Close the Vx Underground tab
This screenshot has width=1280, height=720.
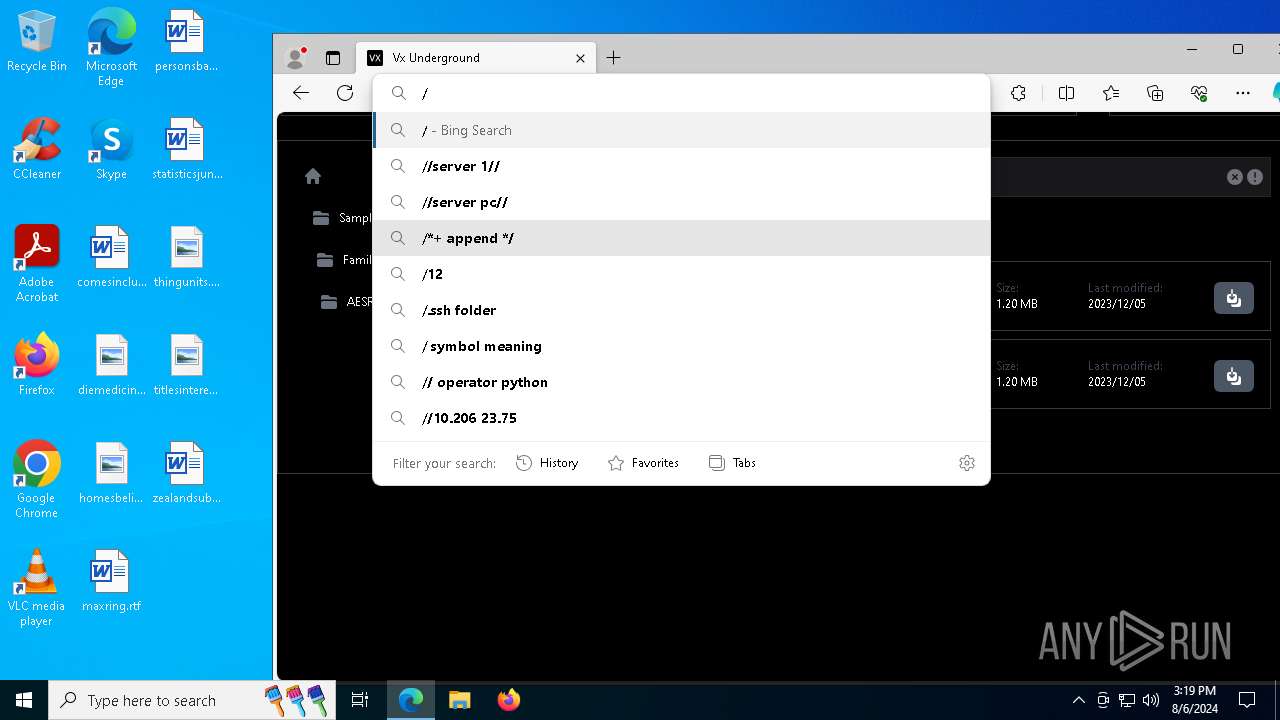pos(580,58)
